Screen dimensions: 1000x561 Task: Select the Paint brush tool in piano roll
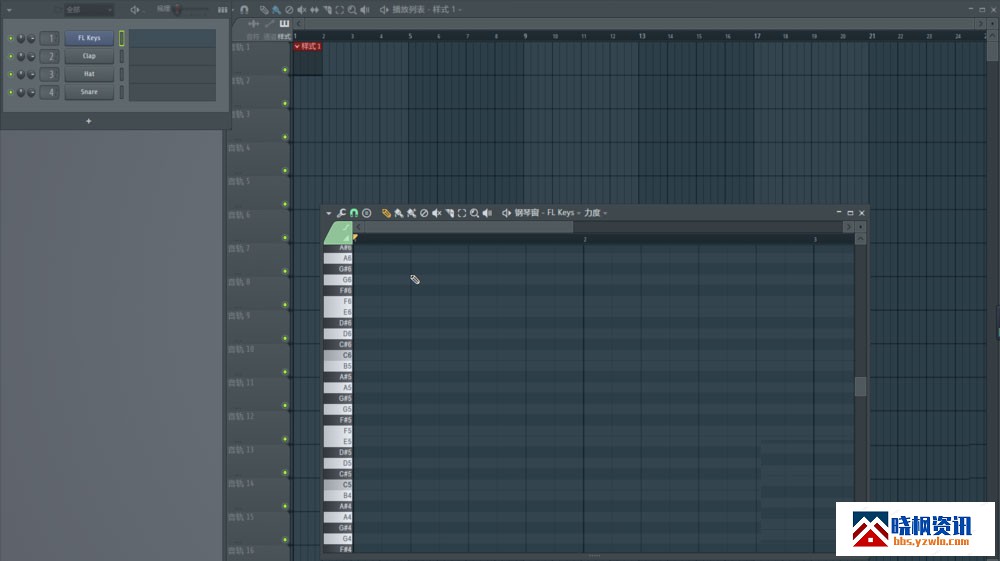399,213
